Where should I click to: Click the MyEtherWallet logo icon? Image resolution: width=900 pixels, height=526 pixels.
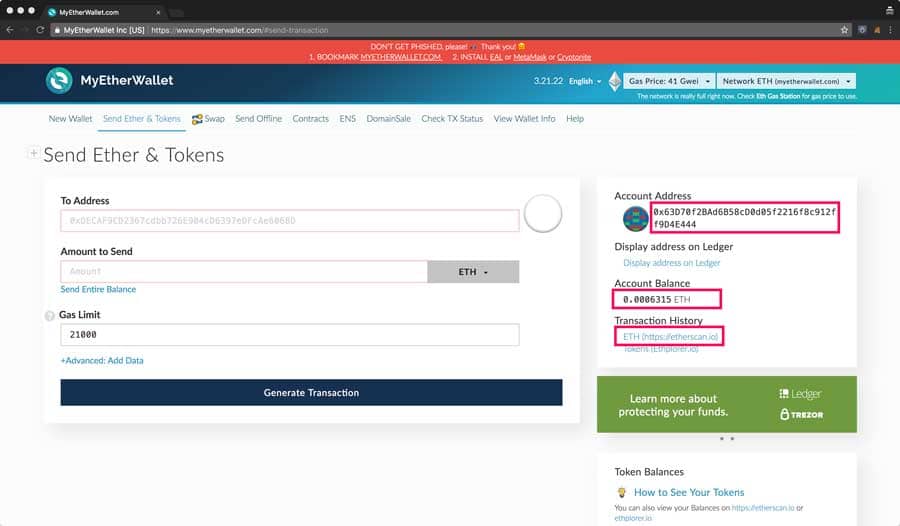click(x=59, y=80)
